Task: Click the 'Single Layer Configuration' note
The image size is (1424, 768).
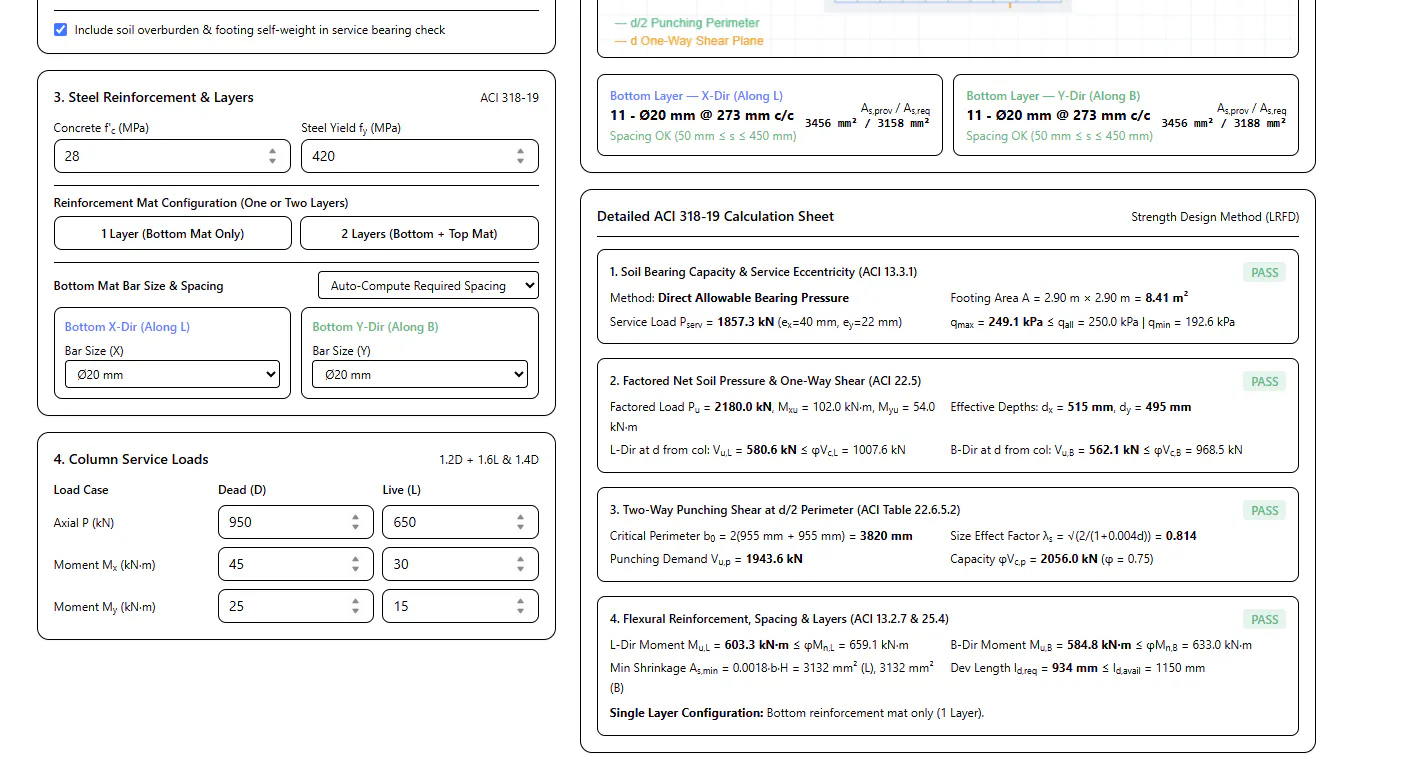Action: click(x=797, y=713)
